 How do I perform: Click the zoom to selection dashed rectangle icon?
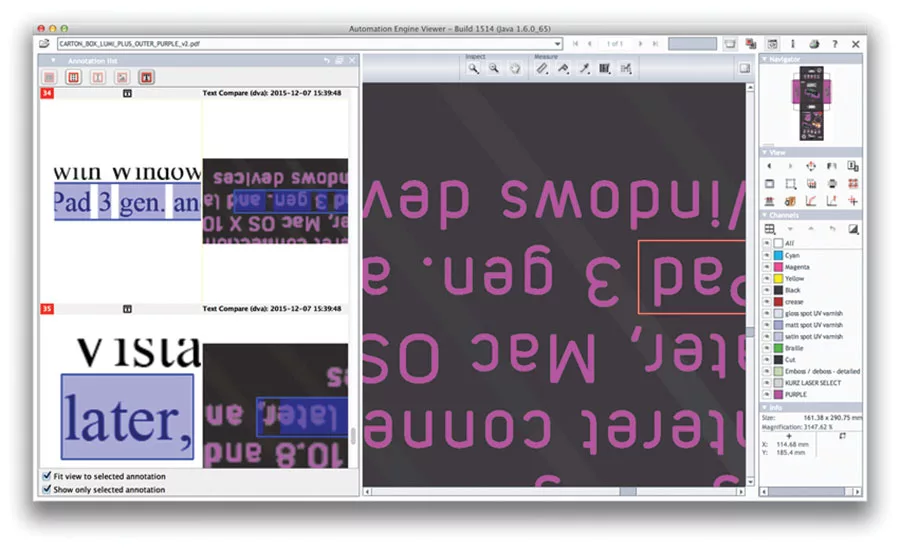tap(790, 184)
